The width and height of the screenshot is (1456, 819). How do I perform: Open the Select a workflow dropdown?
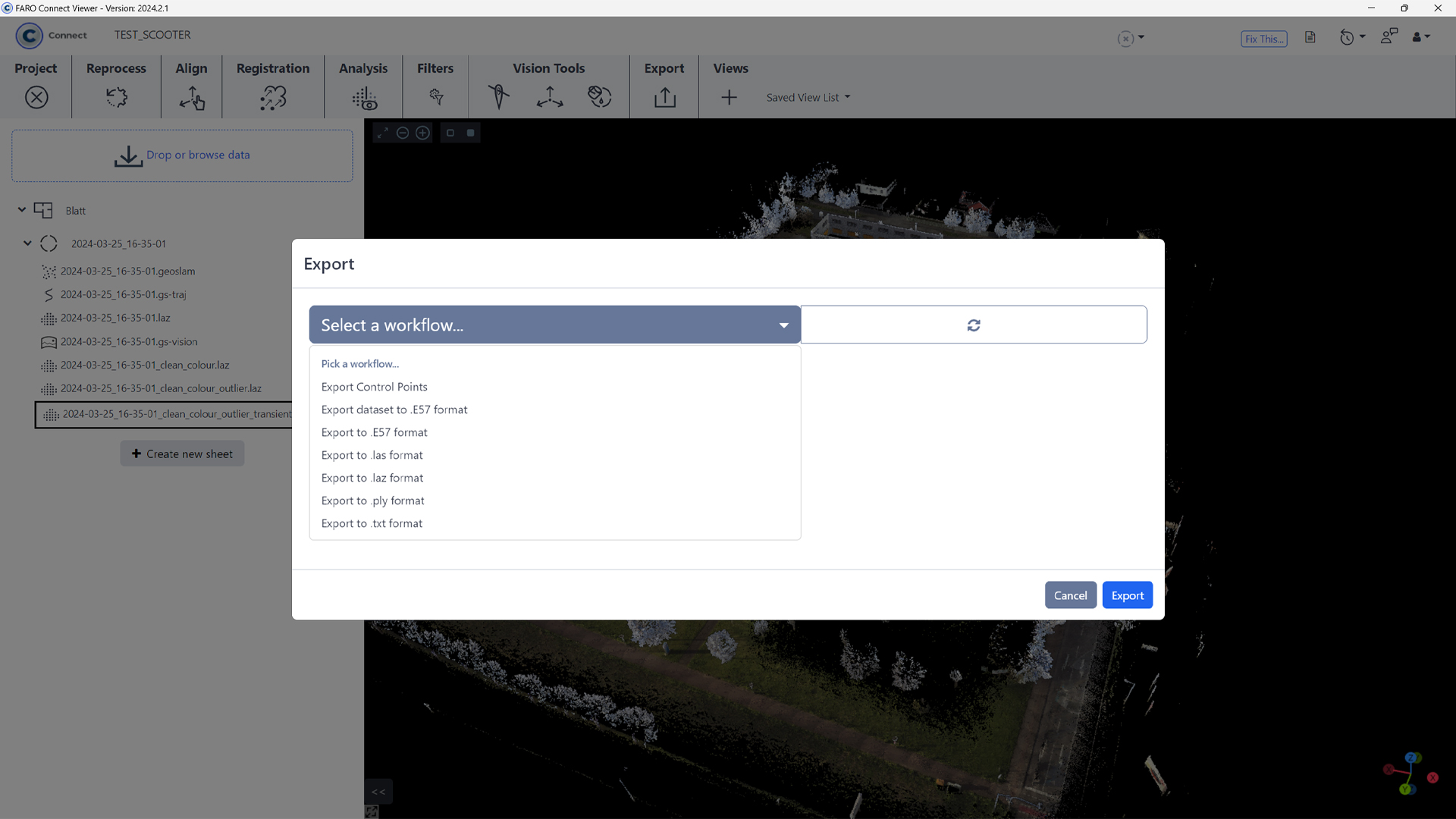(x=555, y=325)
